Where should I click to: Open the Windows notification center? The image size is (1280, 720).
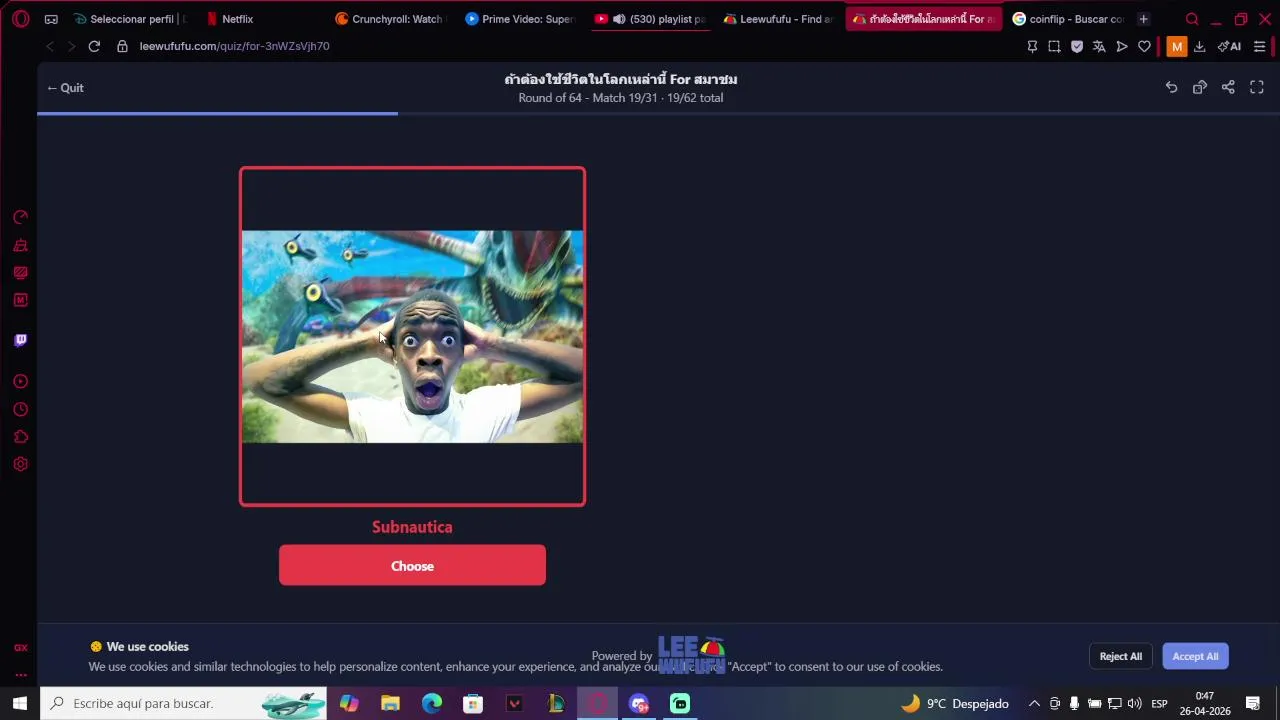1252,703
